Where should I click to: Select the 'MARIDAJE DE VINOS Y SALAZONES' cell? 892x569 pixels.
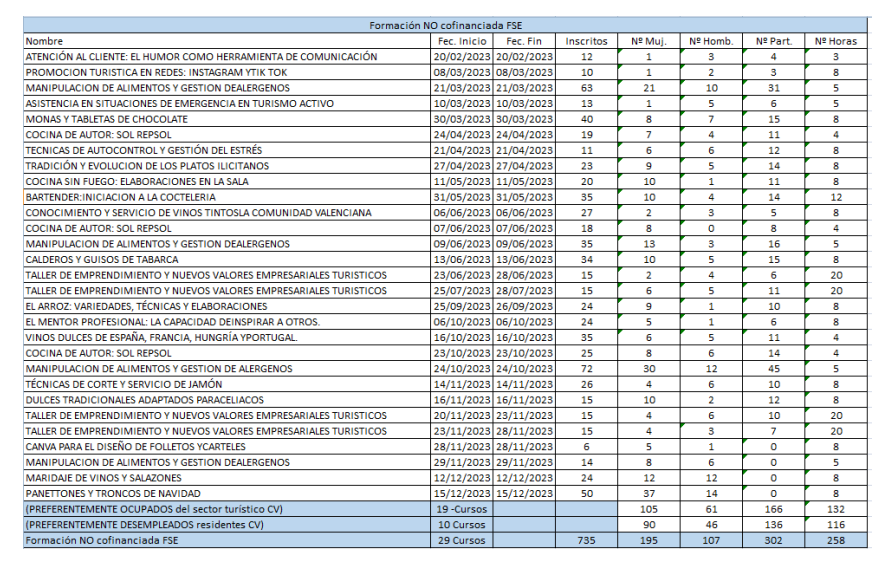coord(108,478)
